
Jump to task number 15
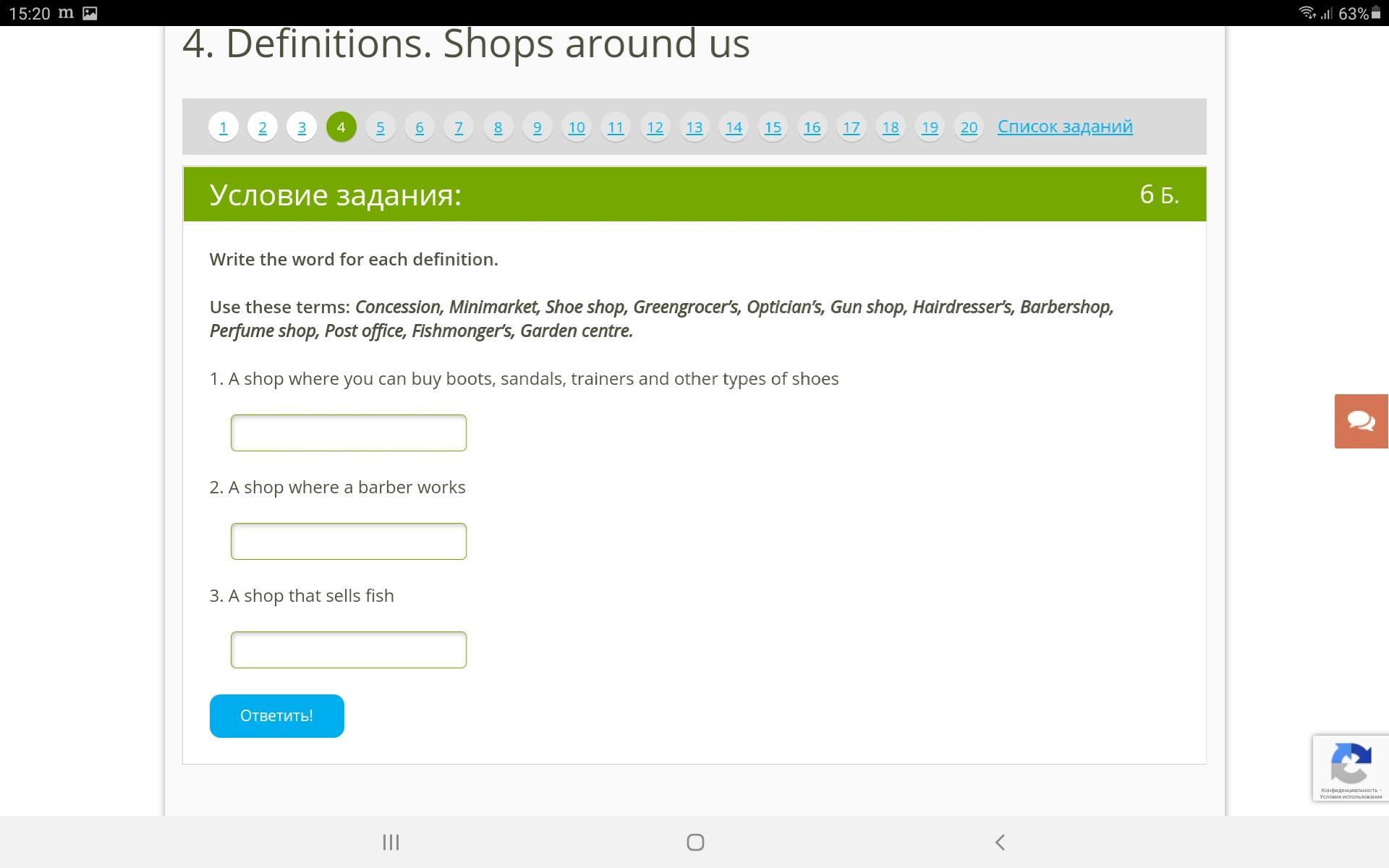pyautogui.click(x=773, y=127)
